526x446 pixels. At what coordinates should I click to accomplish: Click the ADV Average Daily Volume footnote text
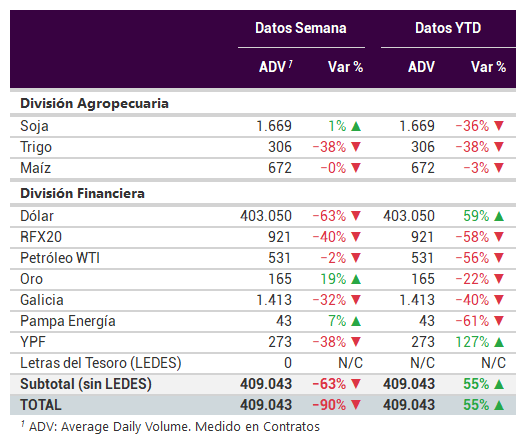click(x=174, y=427)
